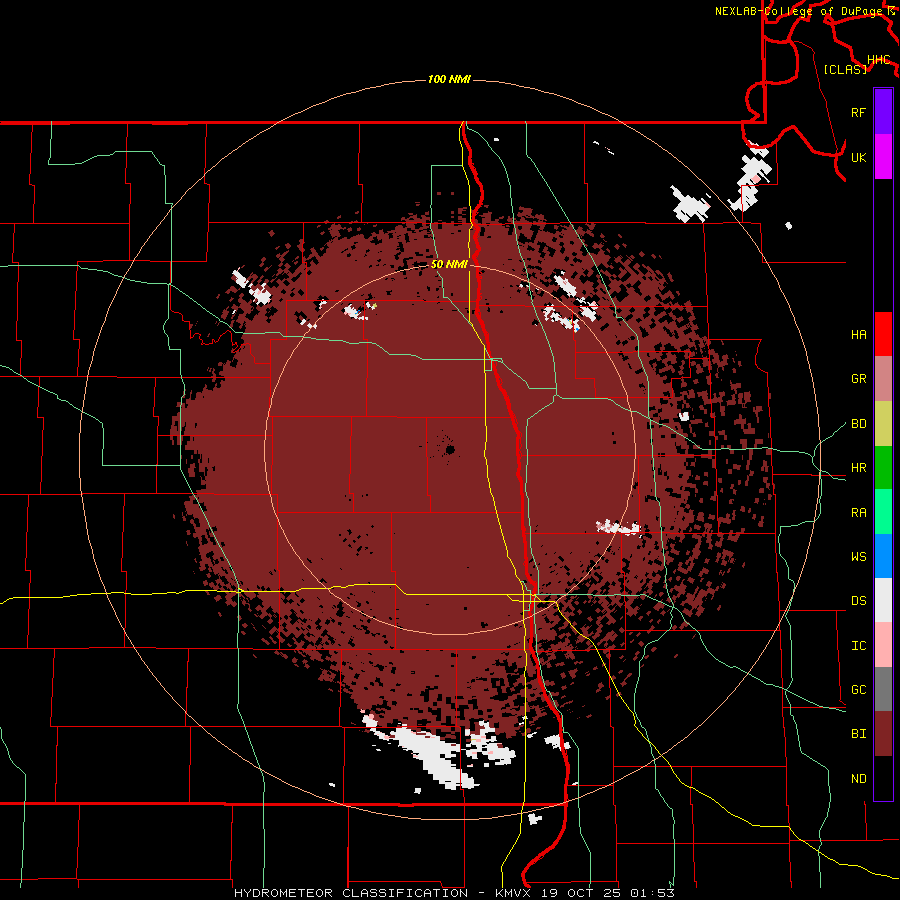This screenshot has height=900, width=900.
Task: Click the UK legend label
Action: coord(859,157)
